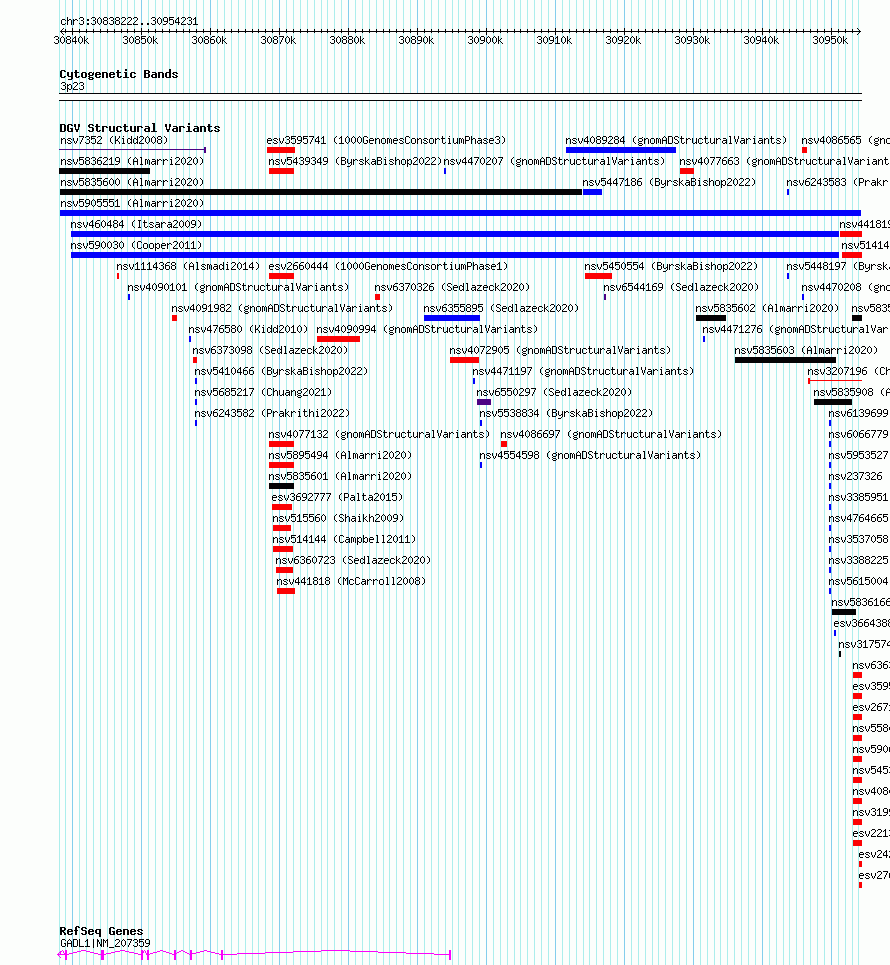Click nsv5835601 (Almarri2020) label
Viewport: 890px width, 965px height.
pos(340,476)
